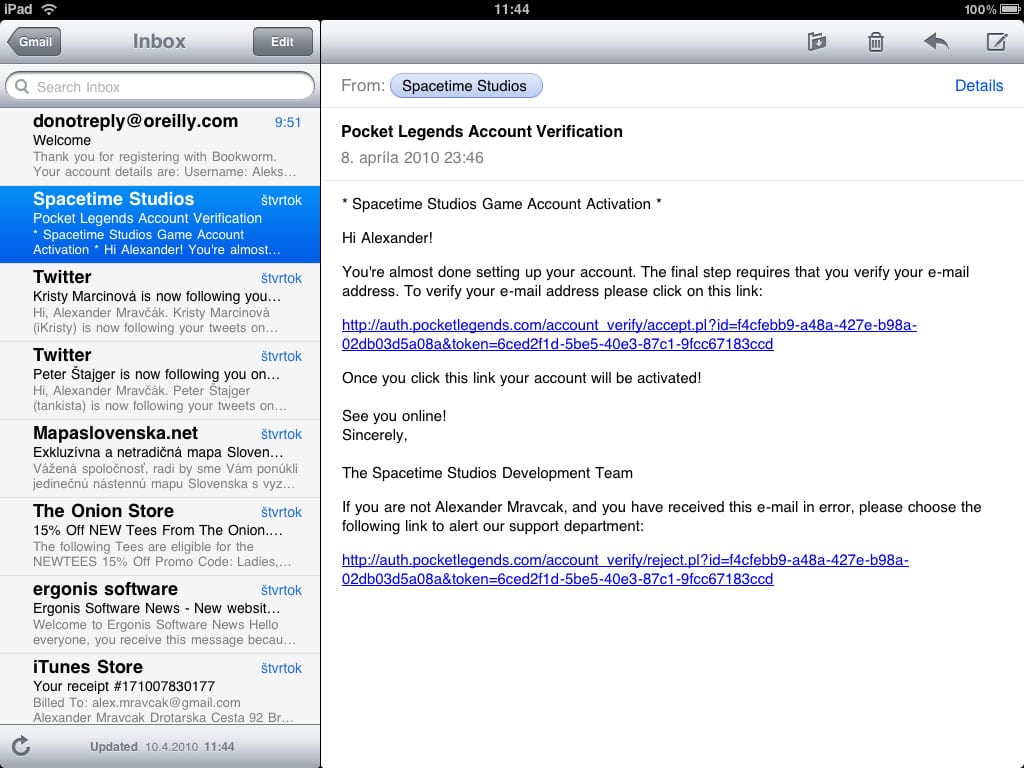Delete message with the trash icon
Viewport: 1024px width, 768px height.
(x=876, y=42)
